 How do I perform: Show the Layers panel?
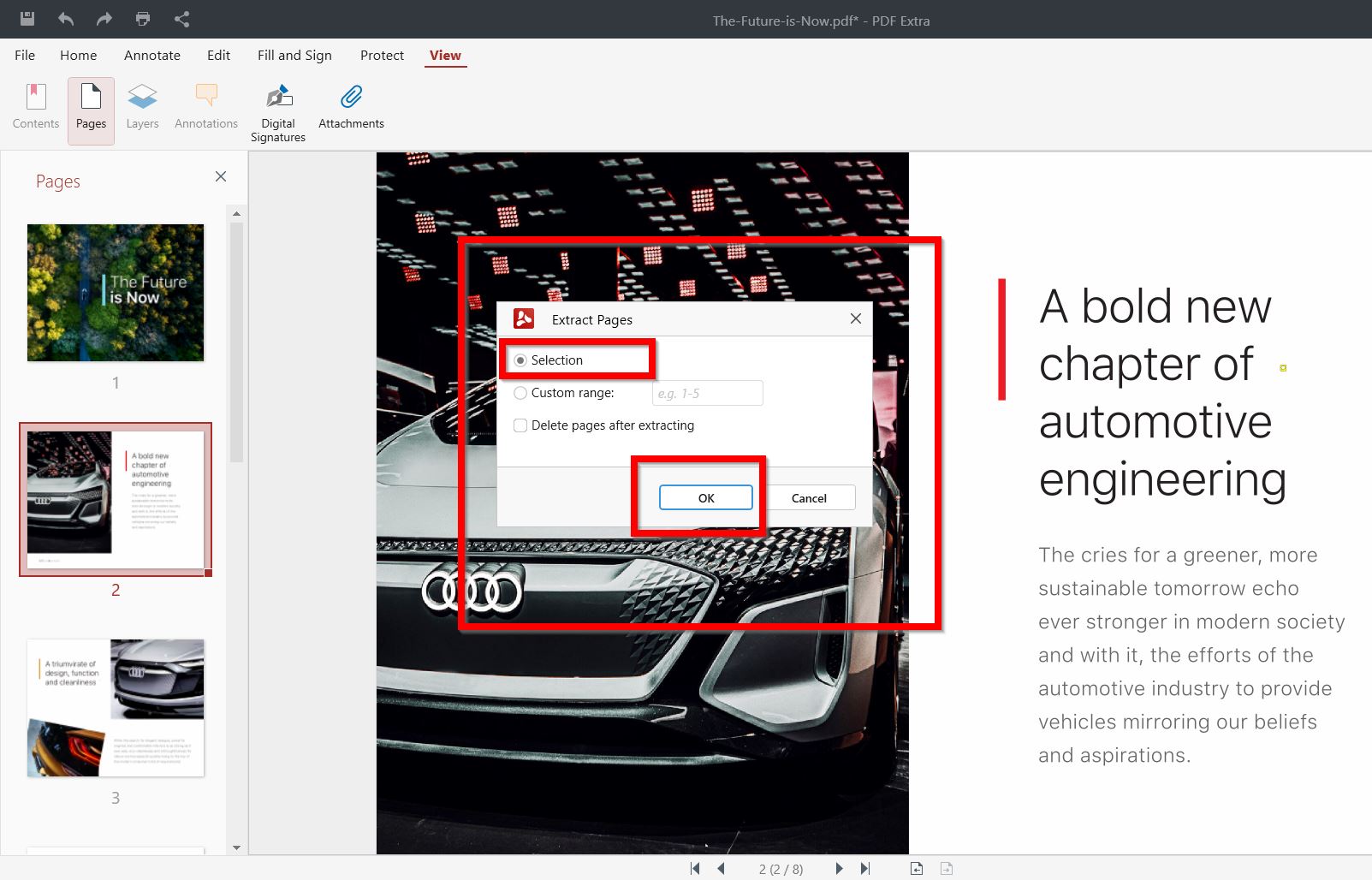142,108
